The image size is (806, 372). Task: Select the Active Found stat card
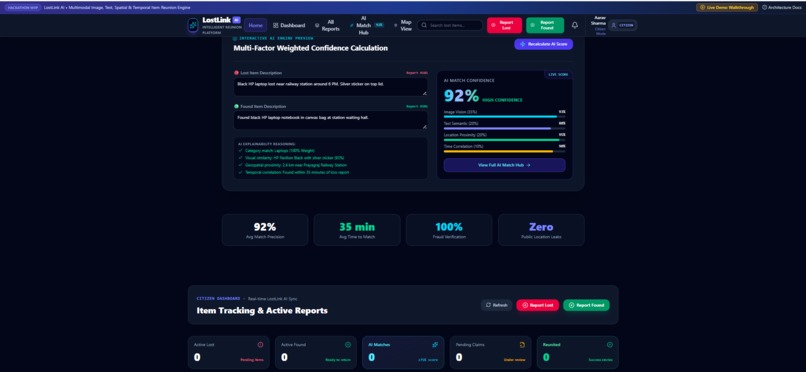316,352
